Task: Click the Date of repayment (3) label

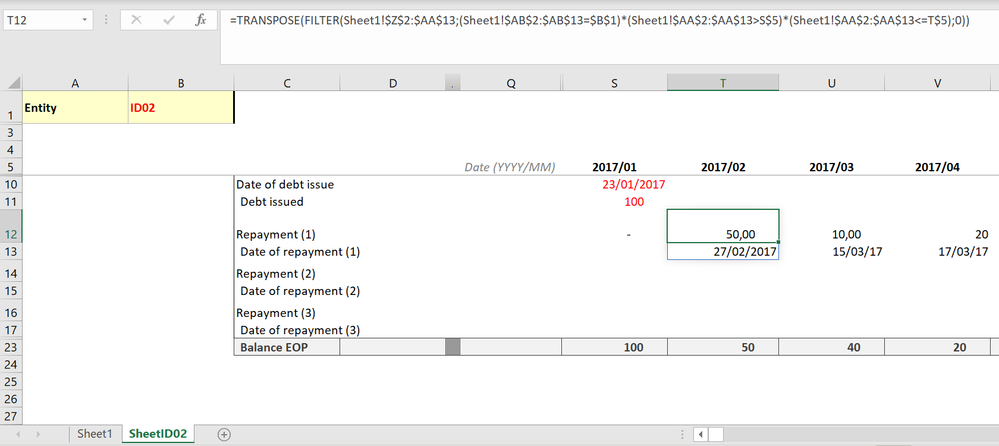Action: click(x=300, y=330)
